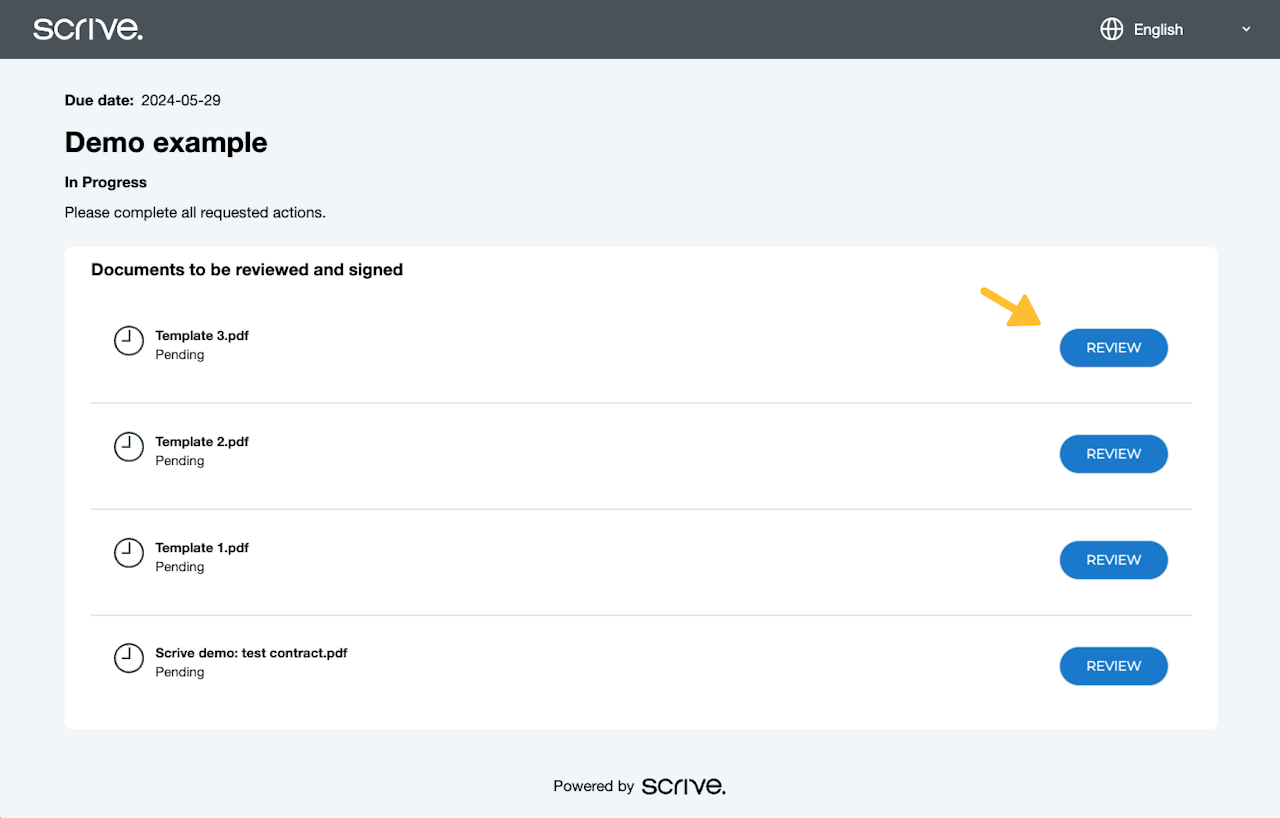Click the pending clock icon for Template 3.pdf
The width and height of the screenshot is (1280, 818).
tap(129, 341)
